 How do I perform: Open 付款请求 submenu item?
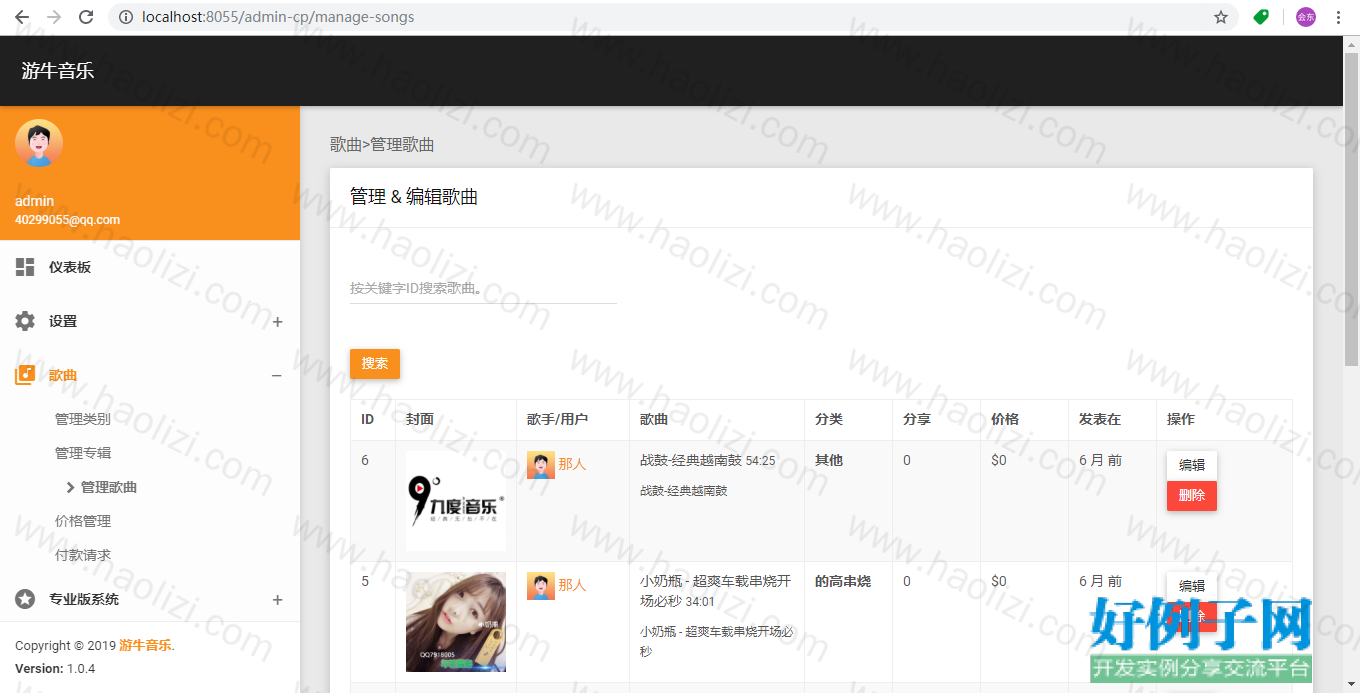[83, 555]
